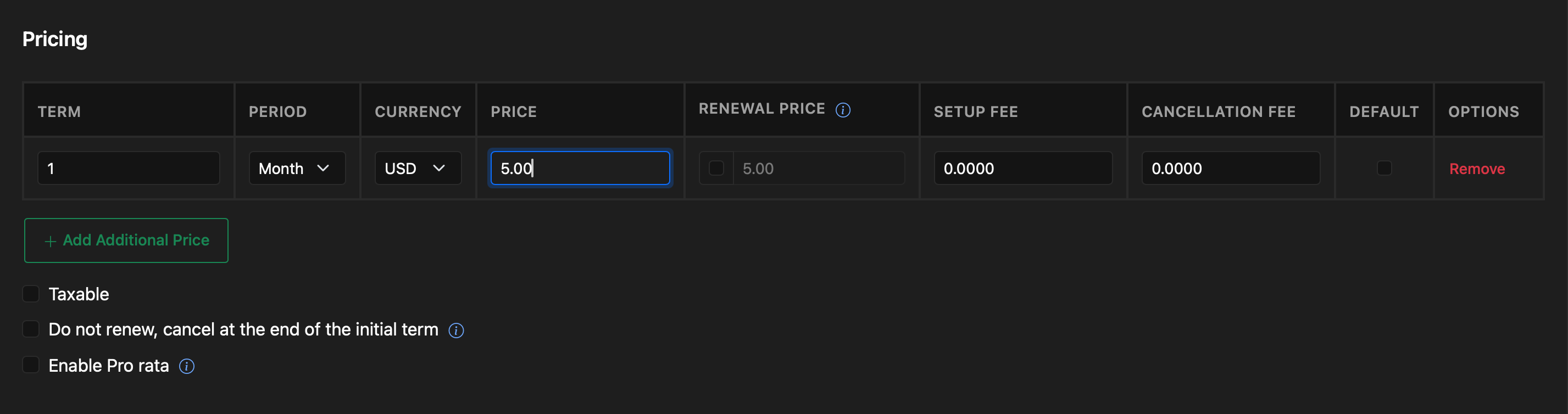1568x414 pixels.
Task: Remove this pricing row
Action: click(1477, 169)
